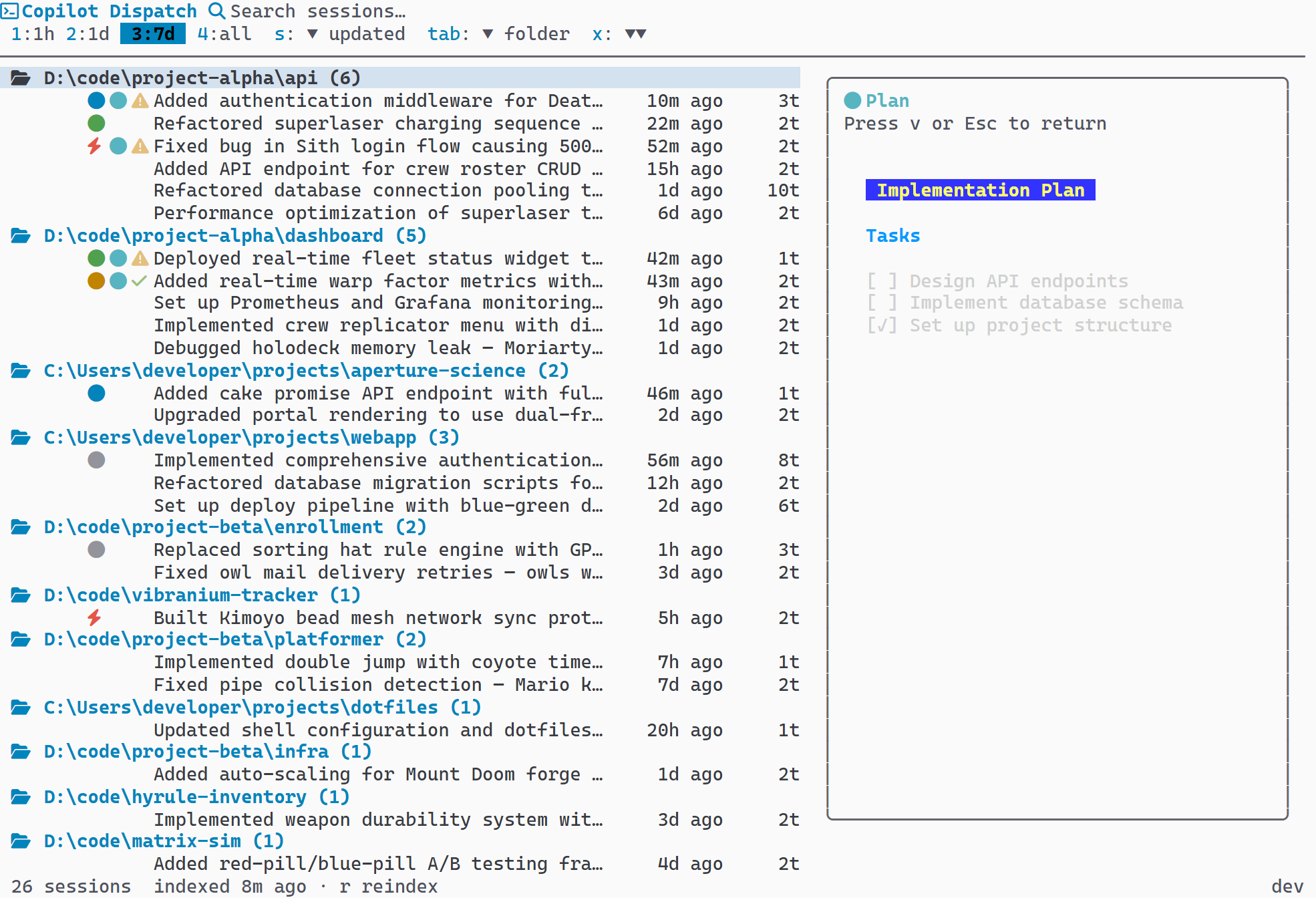This screenshot has width=1316, height=898.
Task: Click warning icon on fleet status widget session
Action: pos(140,259)
